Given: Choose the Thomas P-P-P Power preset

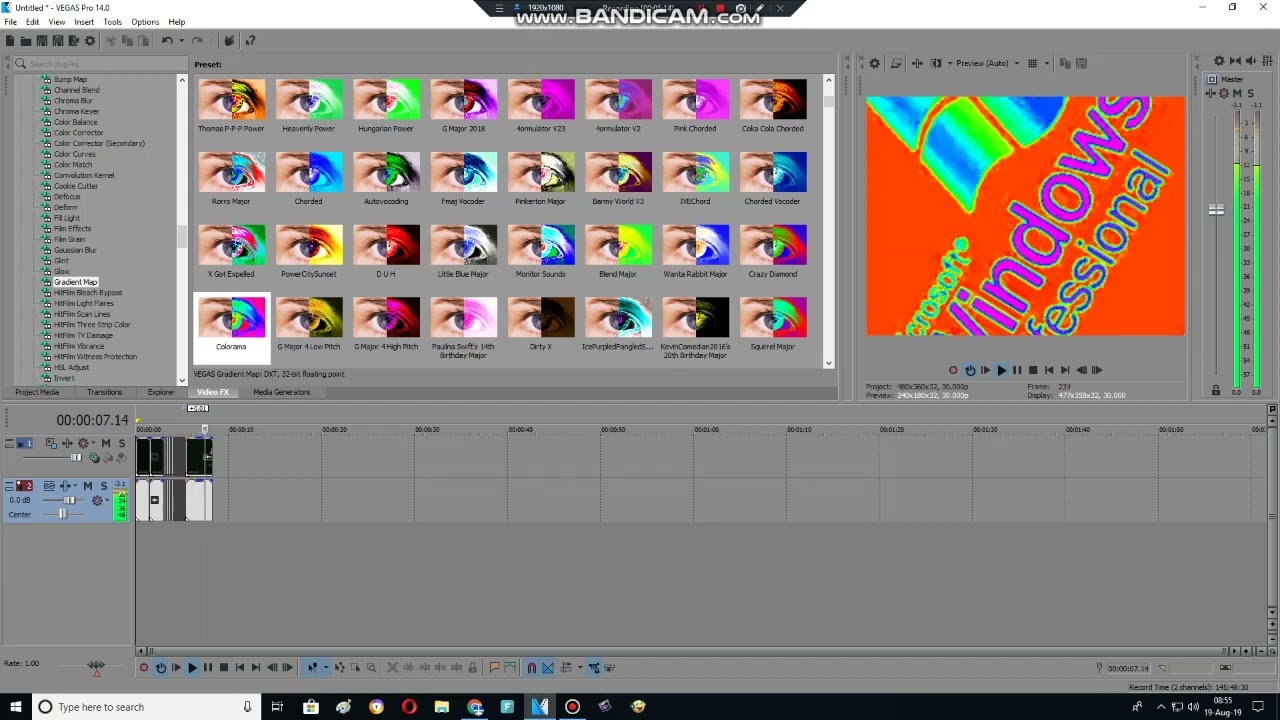Looking at the screenshot, I should point(231,106).
